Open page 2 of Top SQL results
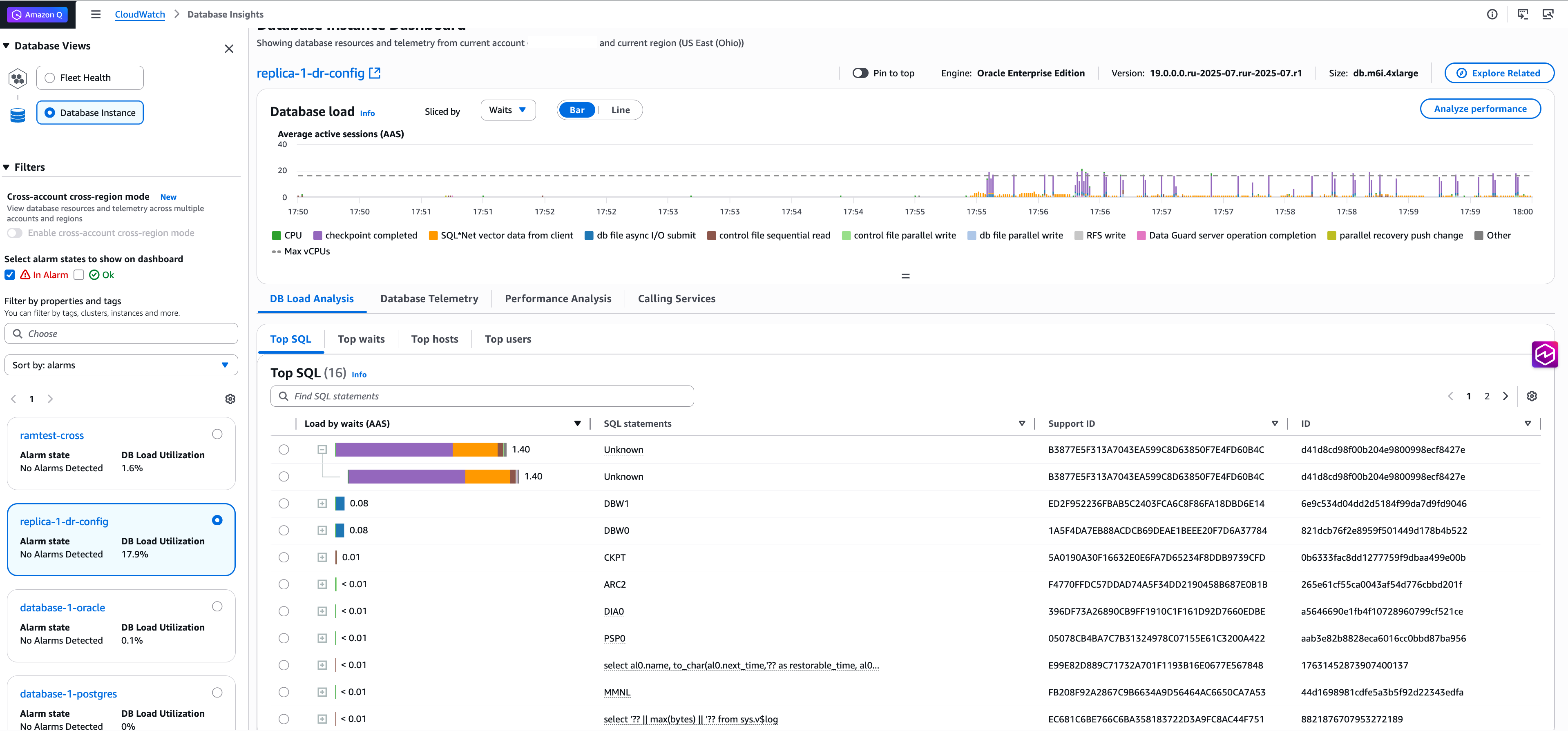1568x731 pixels. tap(1486, 396)
